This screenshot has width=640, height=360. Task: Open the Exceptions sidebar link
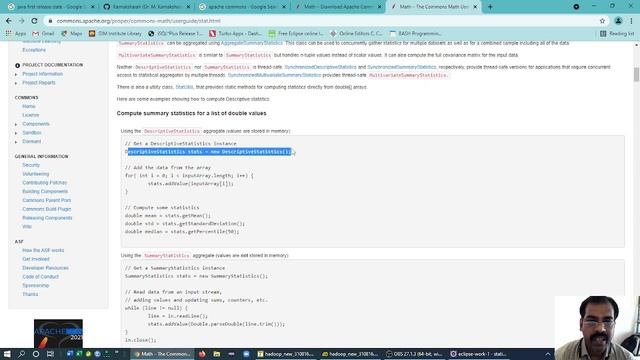coord(34,50)
